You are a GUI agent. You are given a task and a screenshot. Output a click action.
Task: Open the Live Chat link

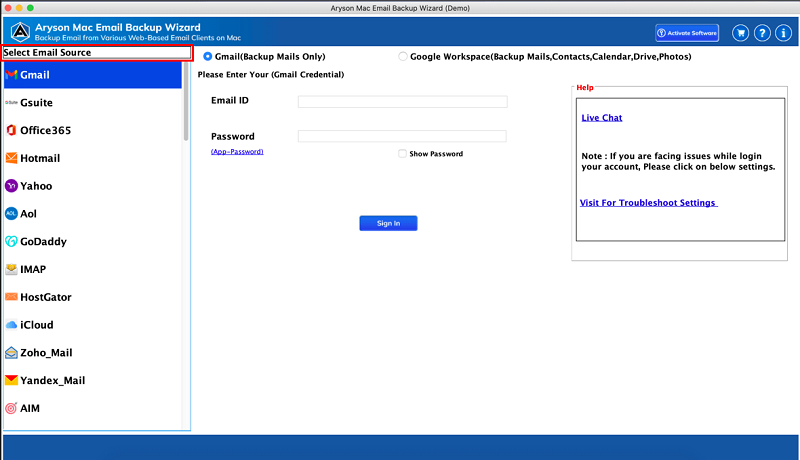pyautogui.click(x=602, y=118)
